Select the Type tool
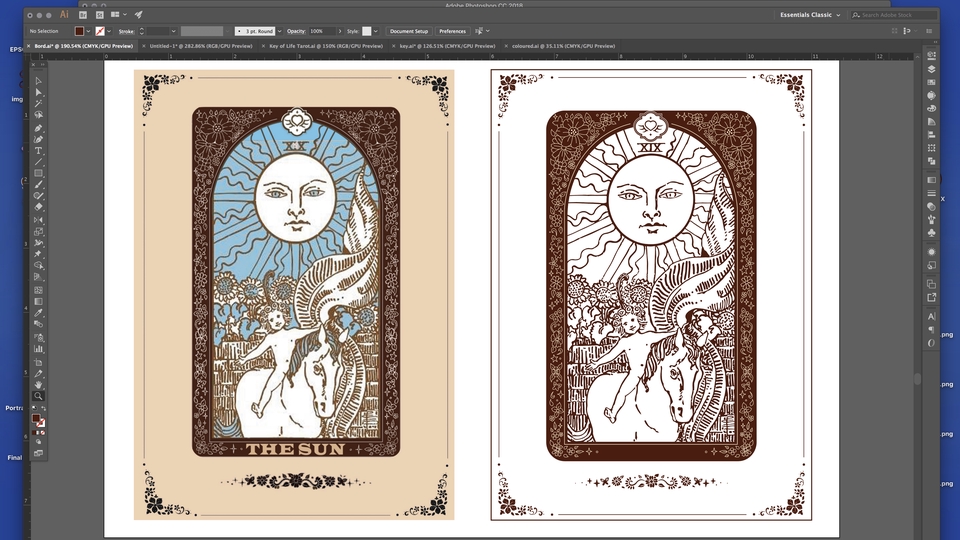 point(38,151)
